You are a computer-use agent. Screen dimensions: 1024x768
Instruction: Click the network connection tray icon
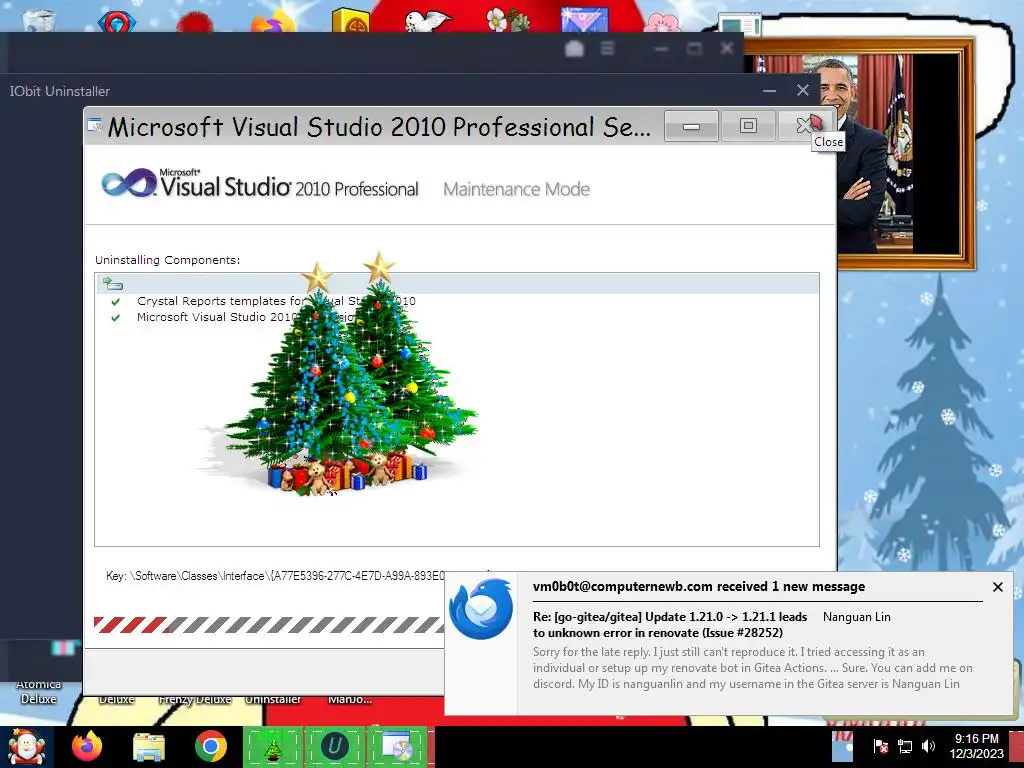click(x=904, y=746)
